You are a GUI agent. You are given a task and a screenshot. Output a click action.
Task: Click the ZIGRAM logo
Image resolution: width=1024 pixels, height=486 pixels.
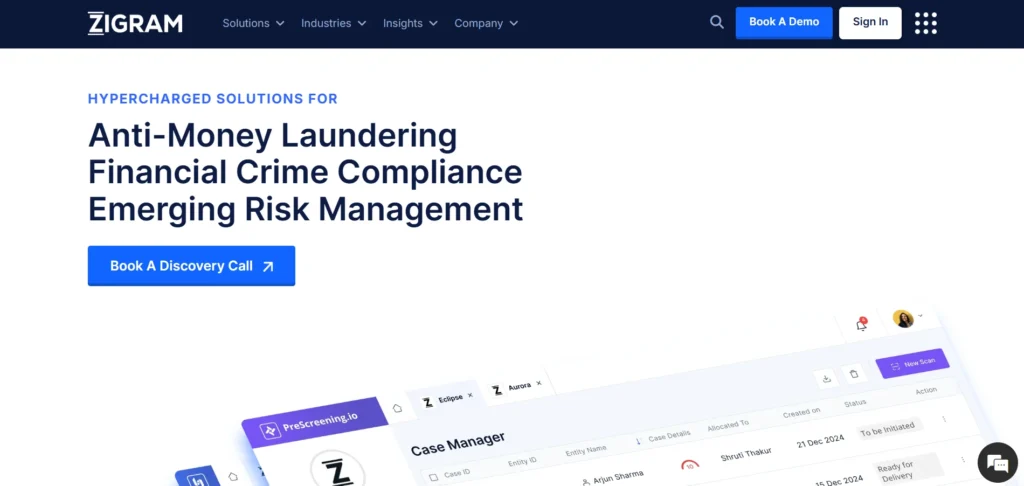click(135, 23)
